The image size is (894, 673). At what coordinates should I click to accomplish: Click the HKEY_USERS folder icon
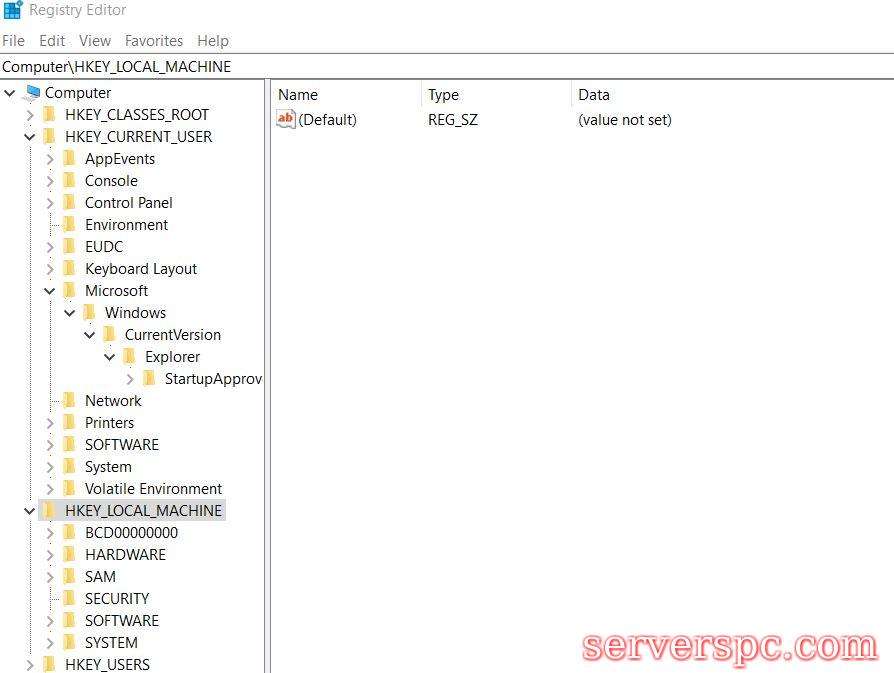tap(49, 665)
